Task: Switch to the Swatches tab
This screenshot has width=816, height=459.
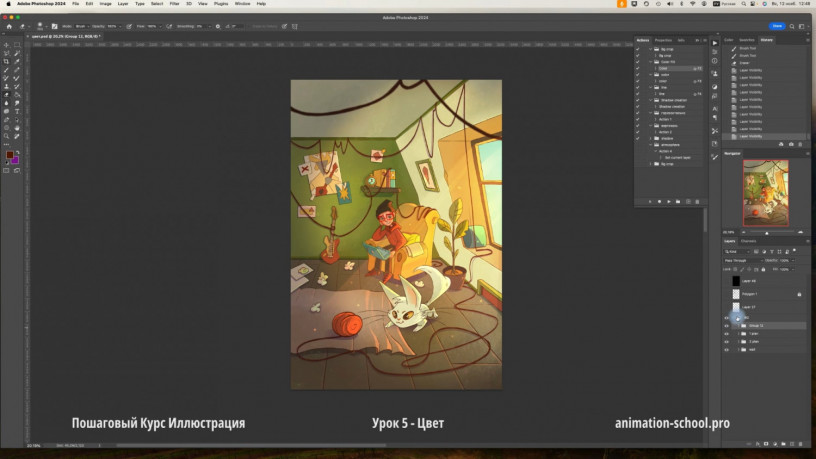Action: [747, 40]
